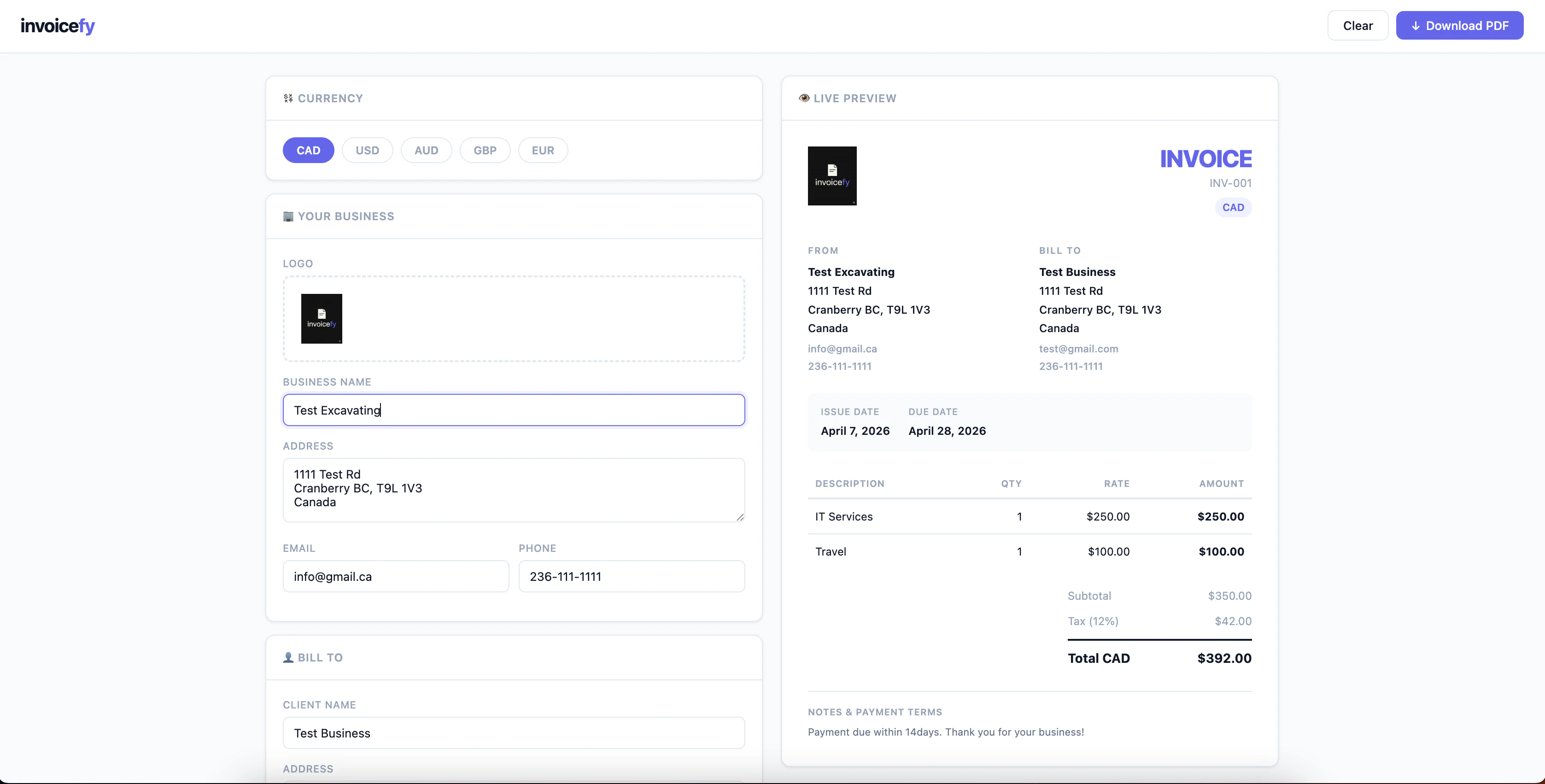
Task: Click the building icon beside Your Business
Action: click(x=288, y=216)
